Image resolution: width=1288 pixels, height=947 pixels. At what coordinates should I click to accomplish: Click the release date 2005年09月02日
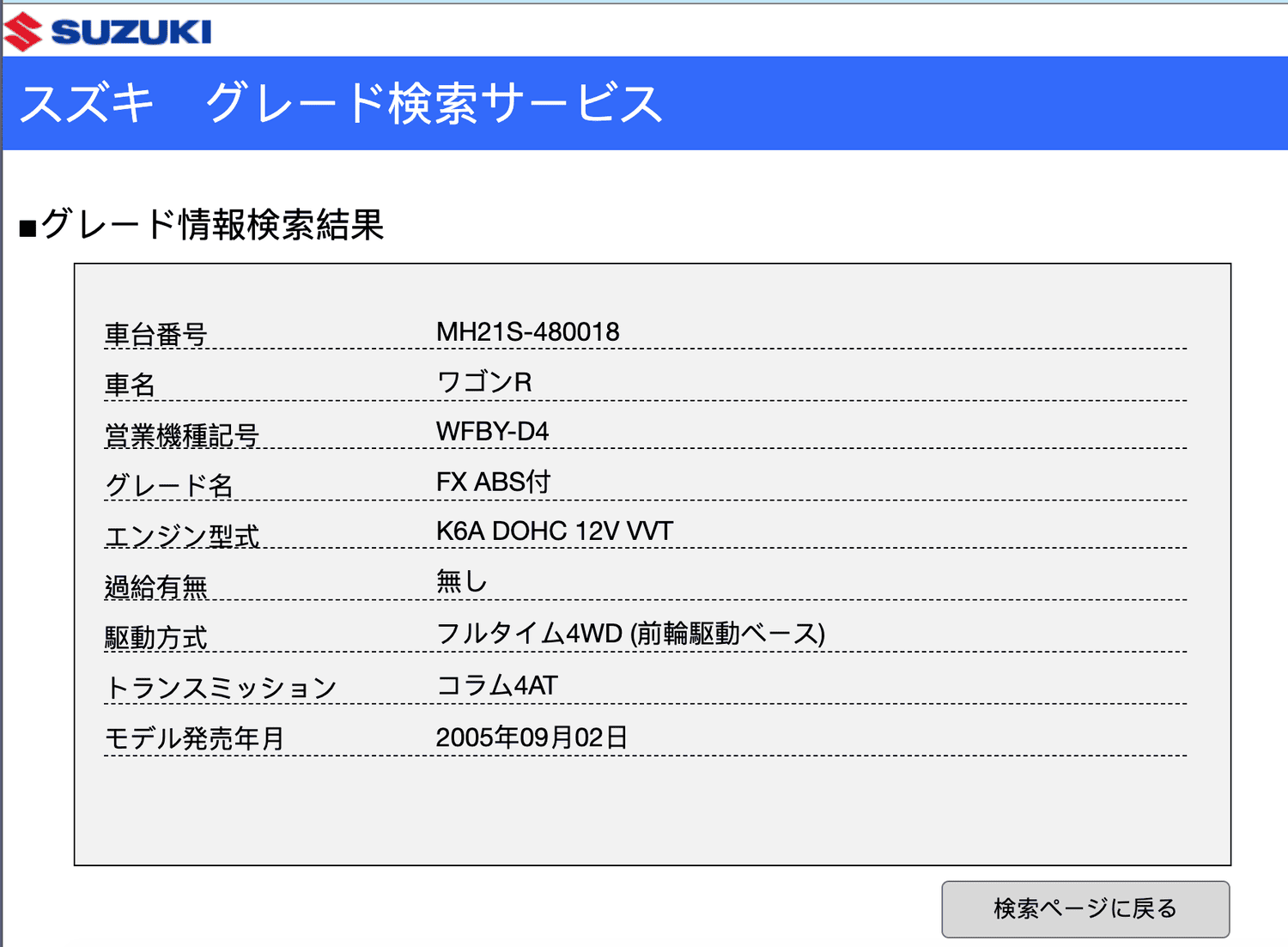click(x=532, y=738)
